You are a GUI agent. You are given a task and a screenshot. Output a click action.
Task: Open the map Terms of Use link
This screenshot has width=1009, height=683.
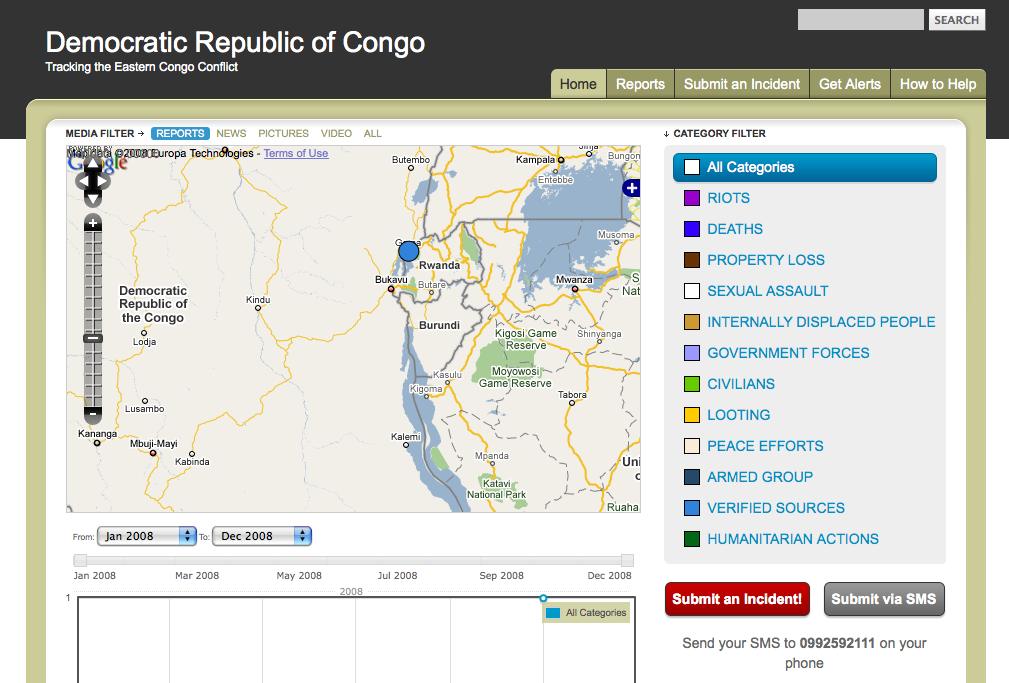pyautogui.click(x=296, y=153)
